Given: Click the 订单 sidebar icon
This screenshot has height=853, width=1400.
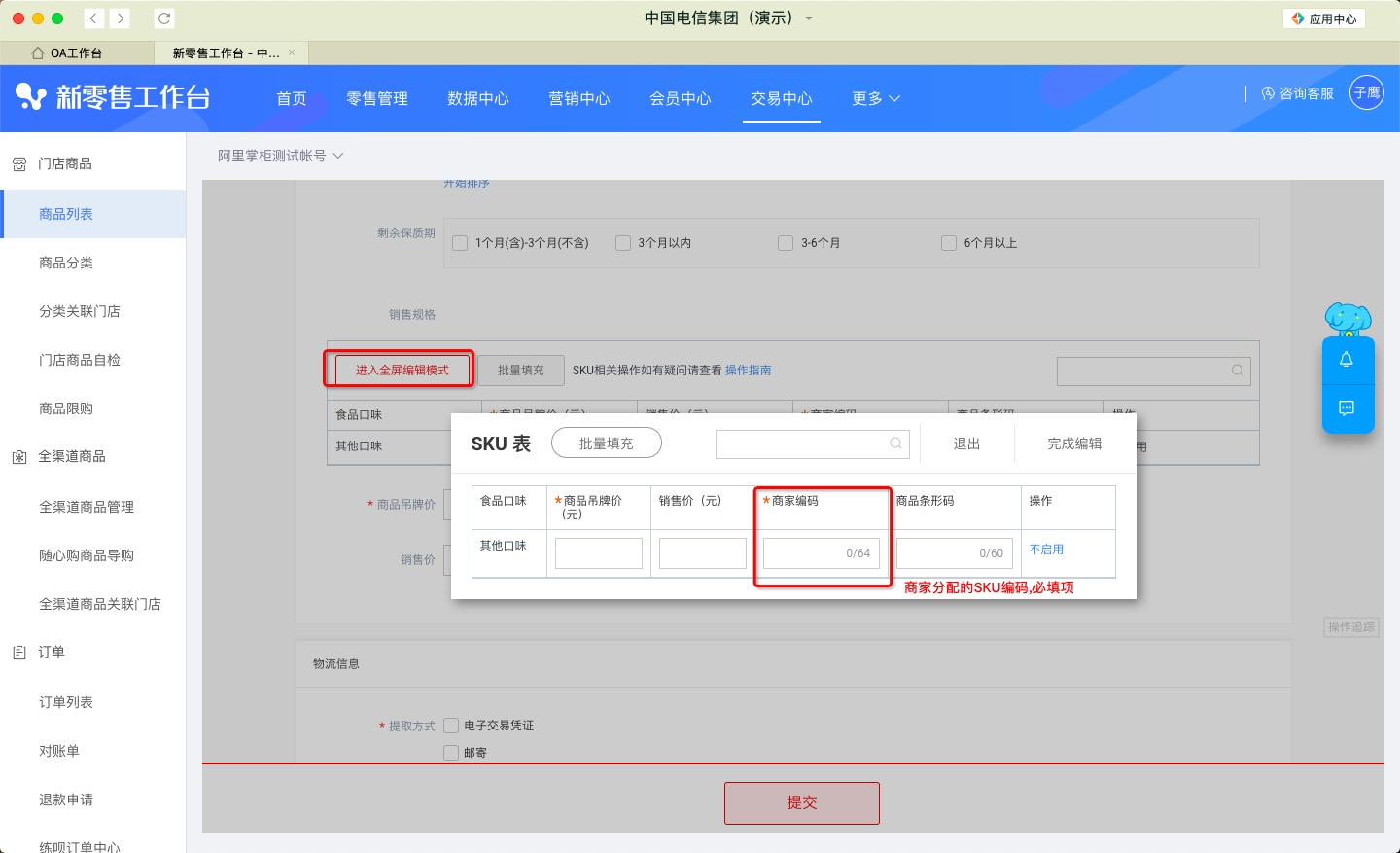Looking at the screenshot, I should pyautogui.click(x=19, y=653).
